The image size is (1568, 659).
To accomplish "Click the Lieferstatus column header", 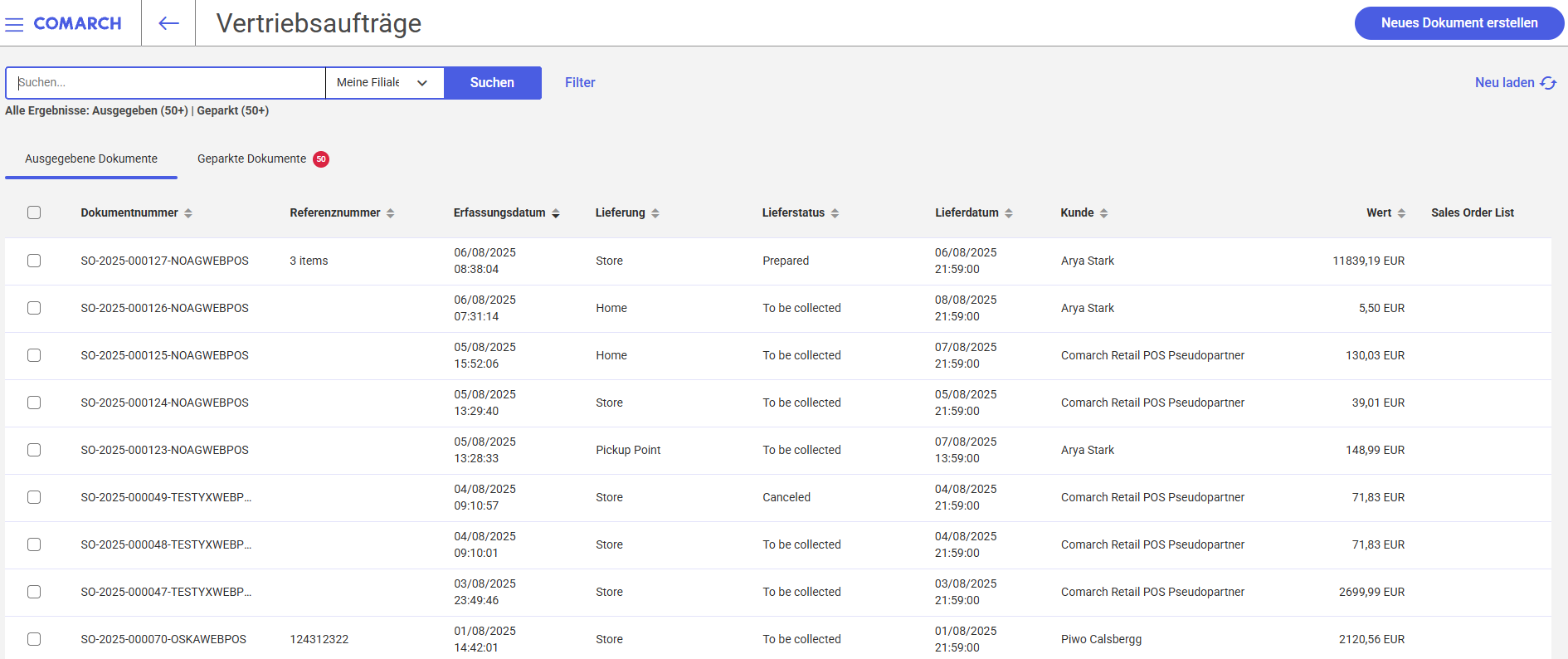I will 793,212.
